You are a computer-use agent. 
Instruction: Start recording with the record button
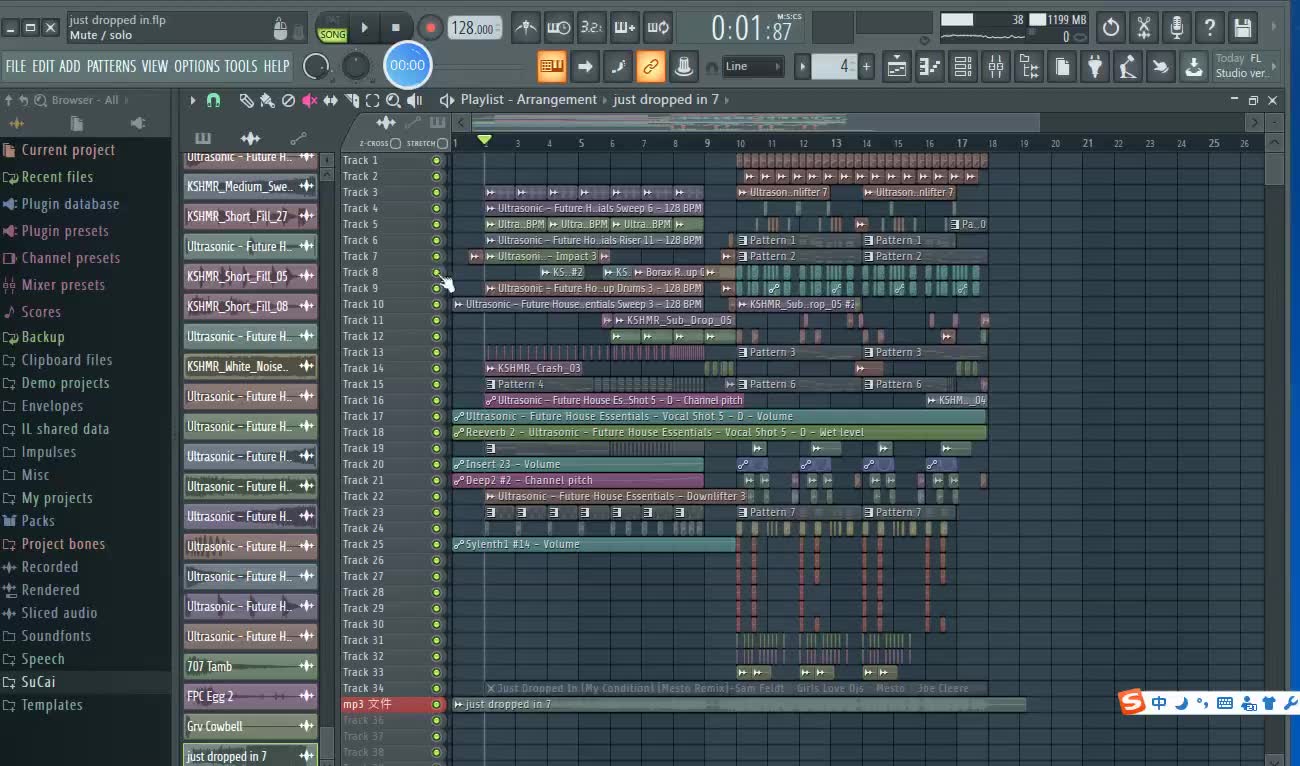point(430,28)
